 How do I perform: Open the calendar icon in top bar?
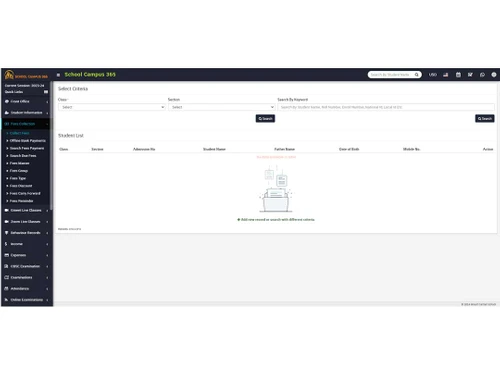click(458, 75)
